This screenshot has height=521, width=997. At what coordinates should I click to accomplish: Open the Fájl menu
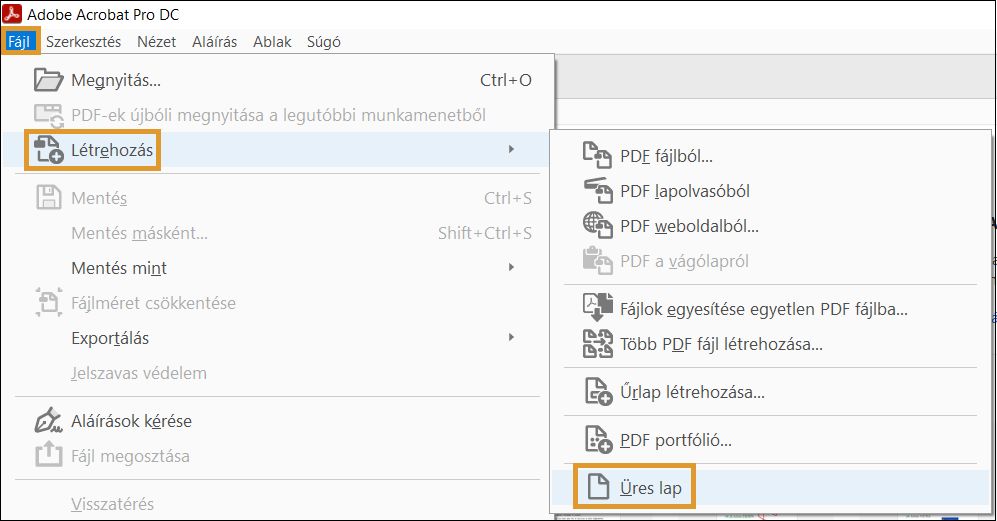(20, 42)
